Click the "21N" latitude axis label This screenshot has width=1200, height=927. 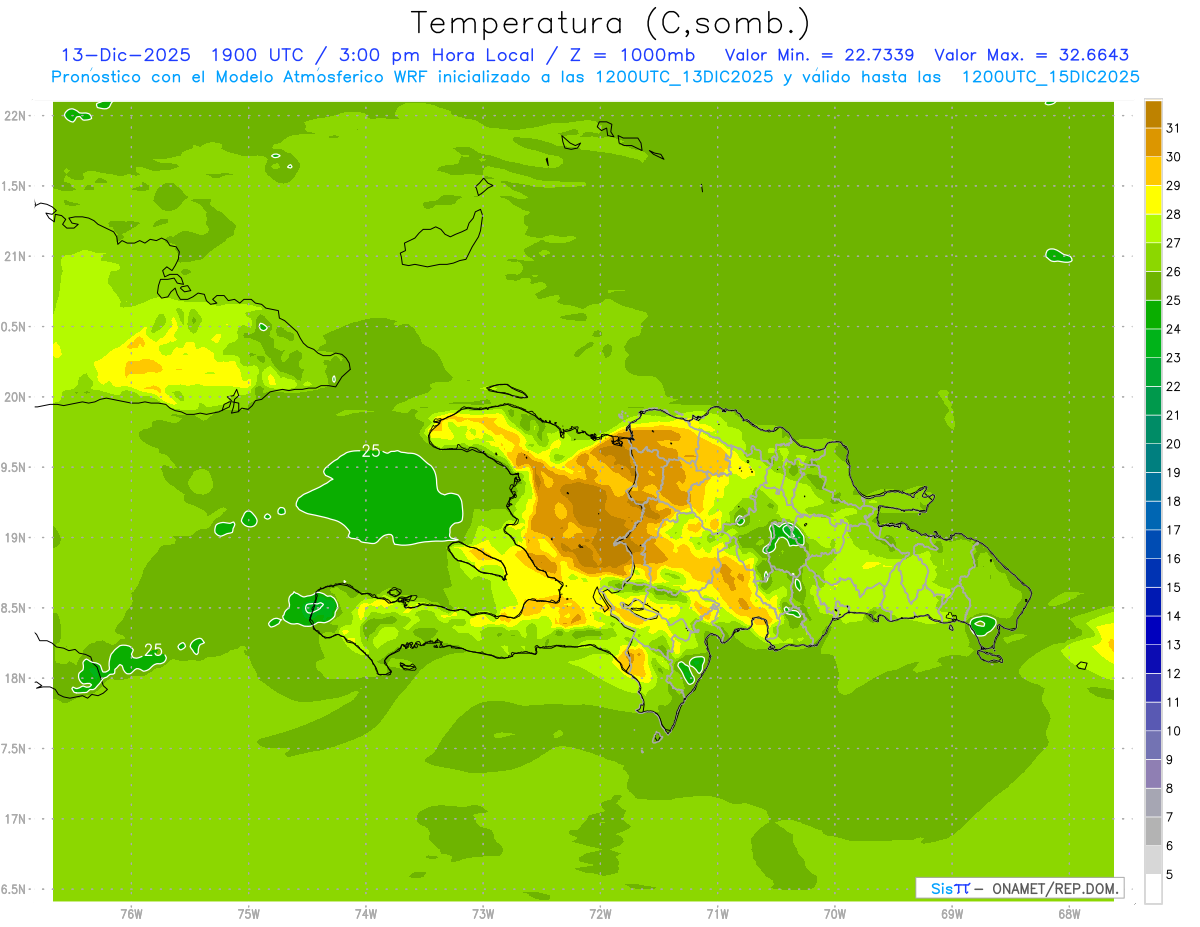pos(17,256)
